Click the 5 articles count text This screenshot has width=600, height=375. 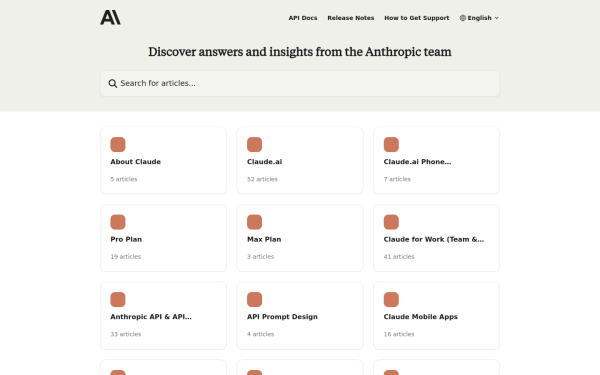click(124, 179)
